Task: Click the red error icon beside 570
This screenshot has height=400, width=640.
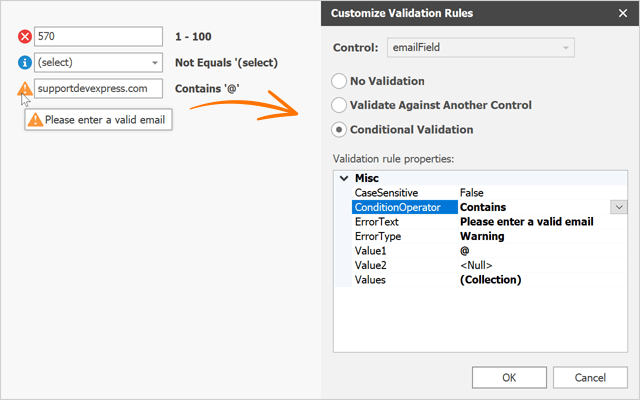Action: point(25,37)
